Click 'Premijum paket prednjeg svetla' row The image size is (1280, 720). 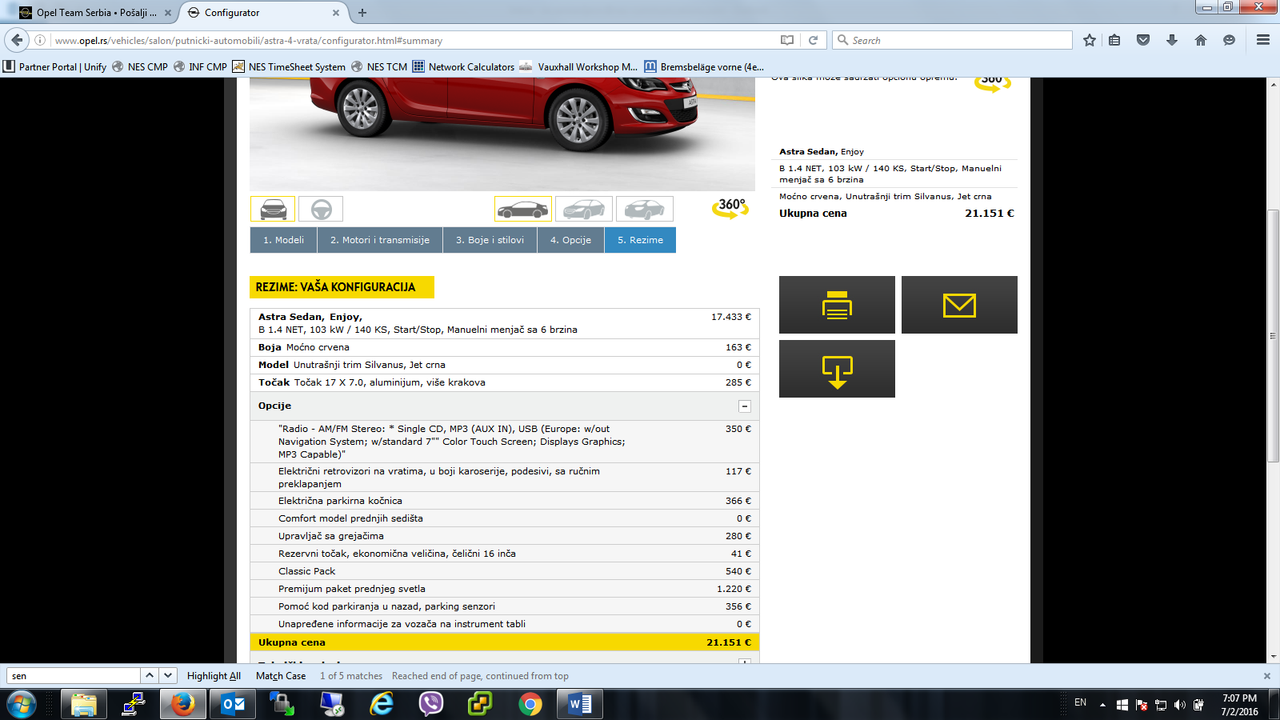coord(504,589)
